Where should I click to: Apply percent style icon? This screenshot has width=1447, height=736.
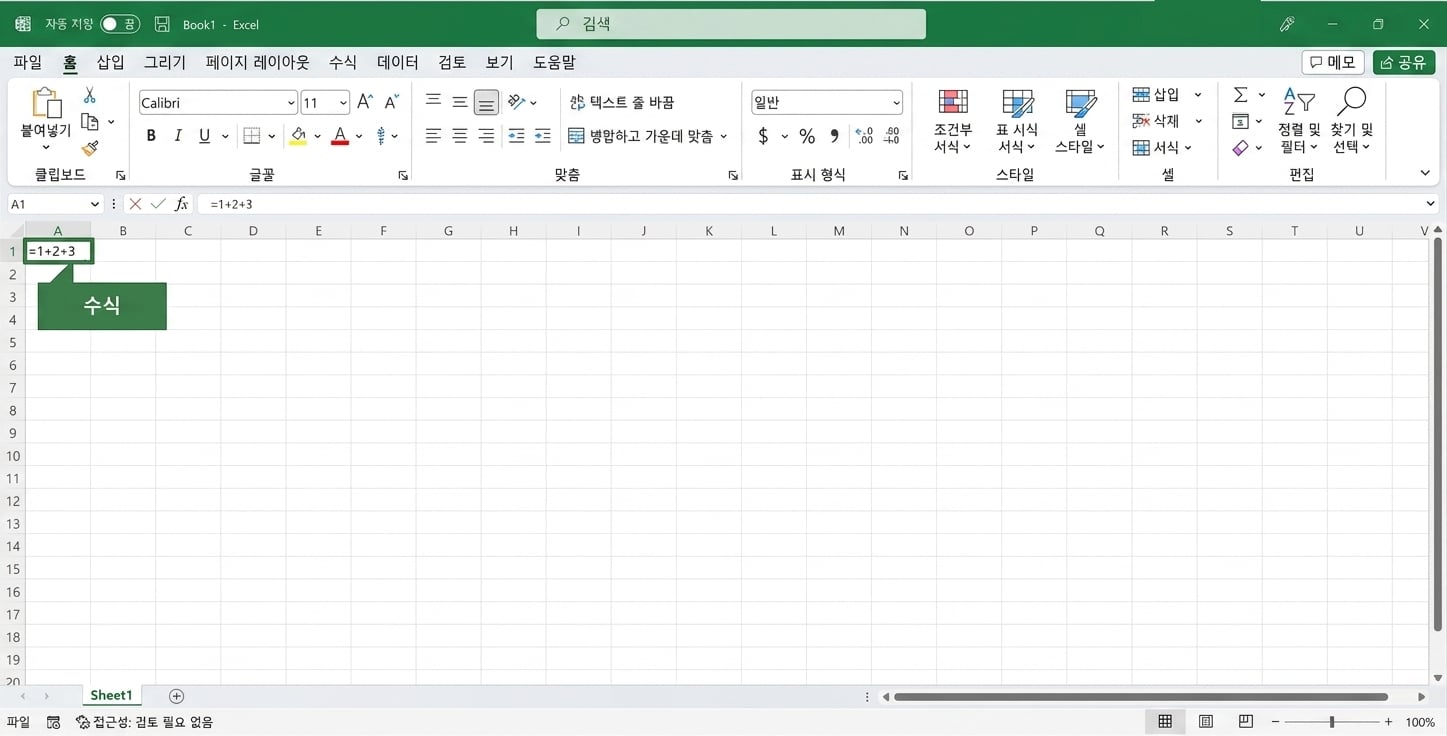tap(807, 136)
